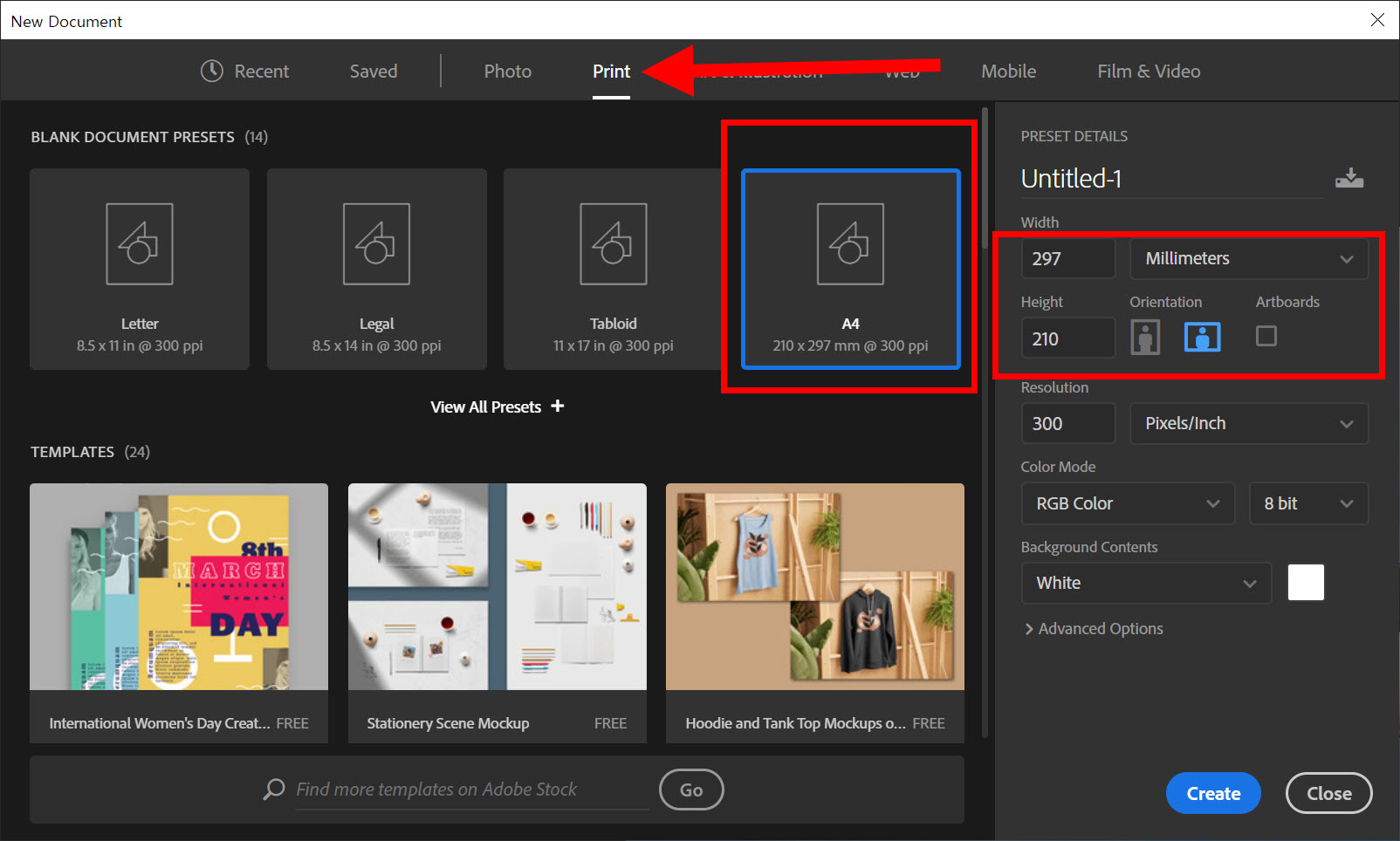
Task: Select portrait orientation icon
Action: [x=1145, y=337]
